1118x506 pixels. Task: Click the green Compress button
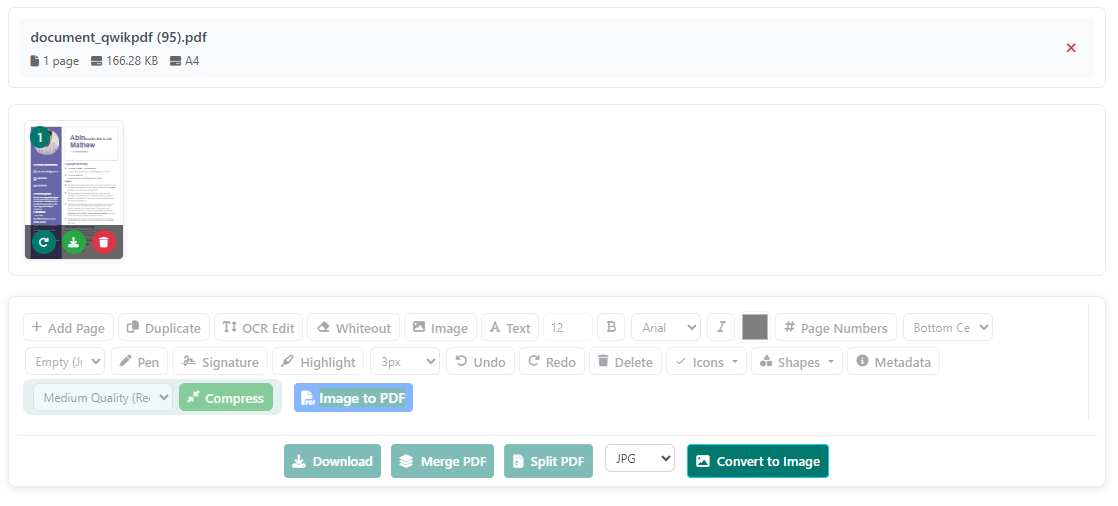coord(226,398)
